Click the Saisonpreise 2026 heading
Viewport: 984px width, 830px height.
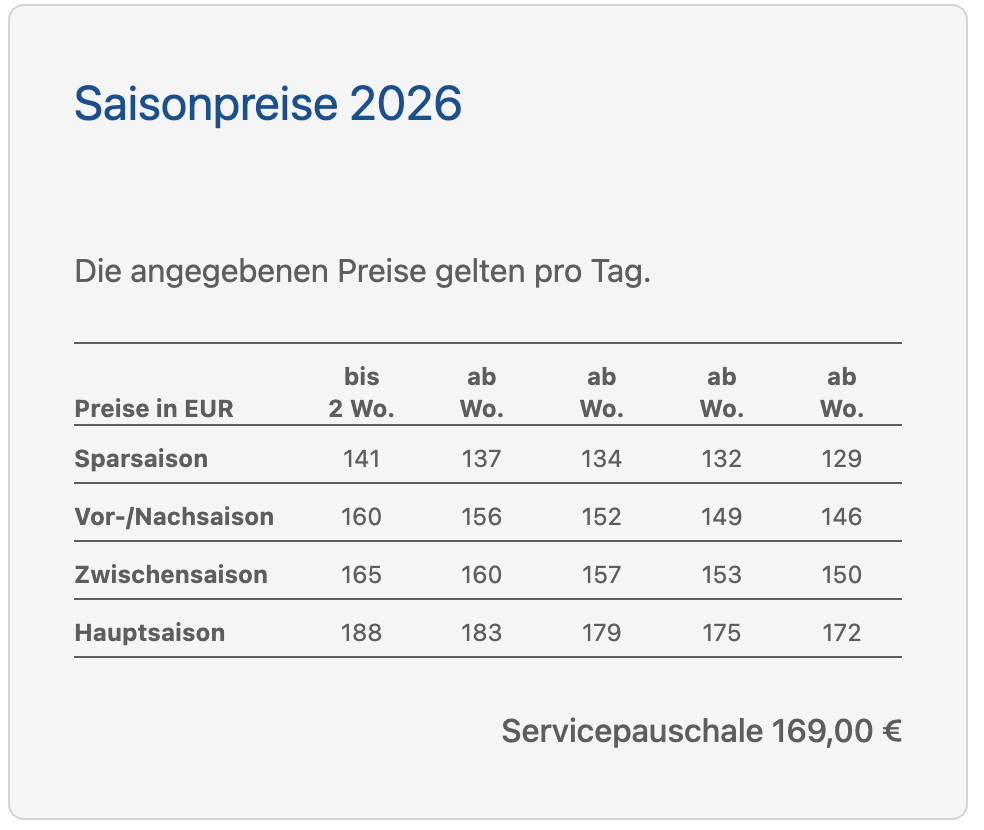pos(268,104)
